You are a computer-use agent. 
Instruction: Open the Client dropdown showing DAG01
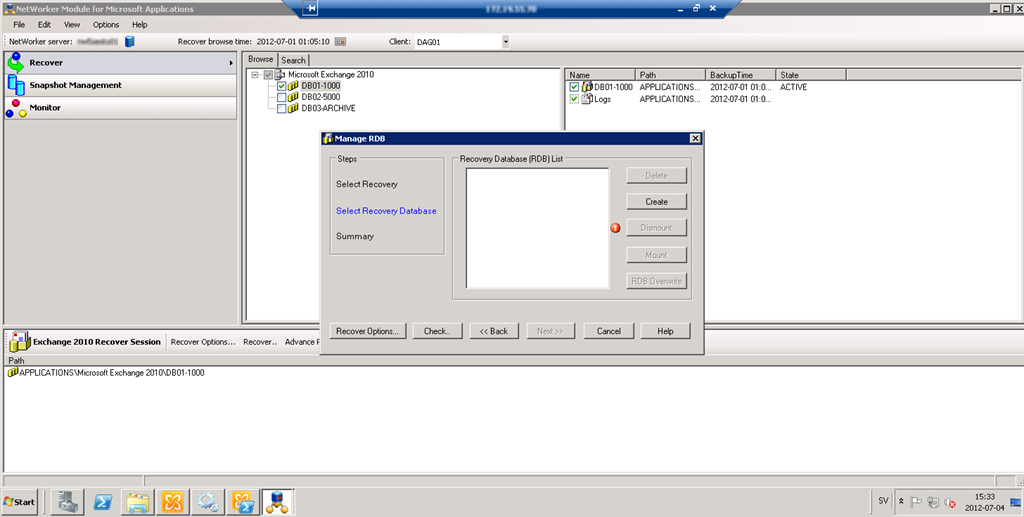505,42
